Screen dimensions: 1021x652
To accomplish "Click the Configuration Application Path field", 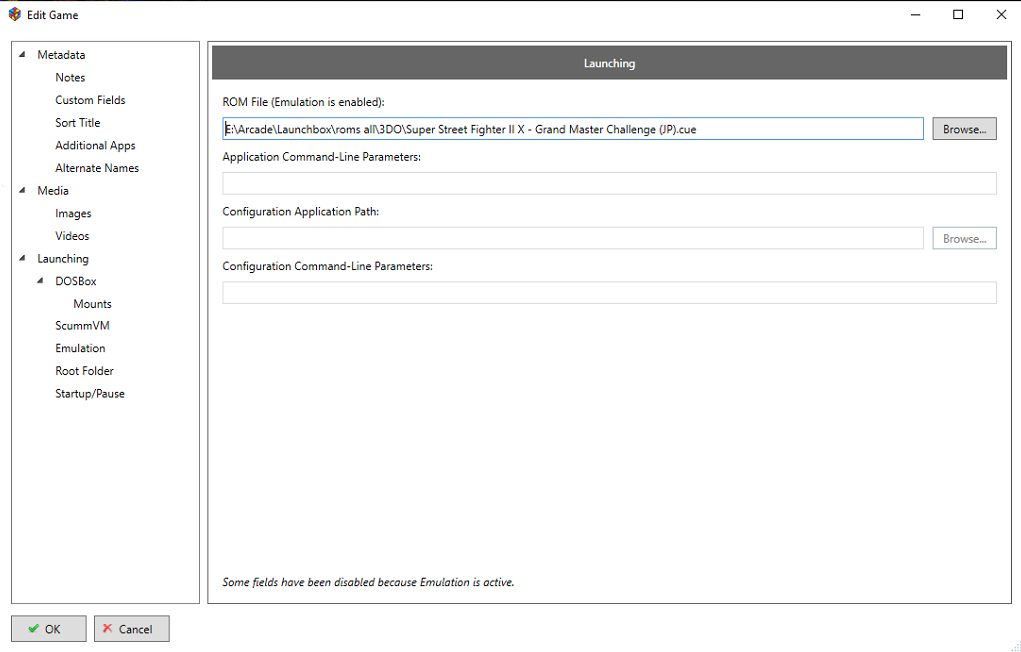I will [x=573, y=238].
